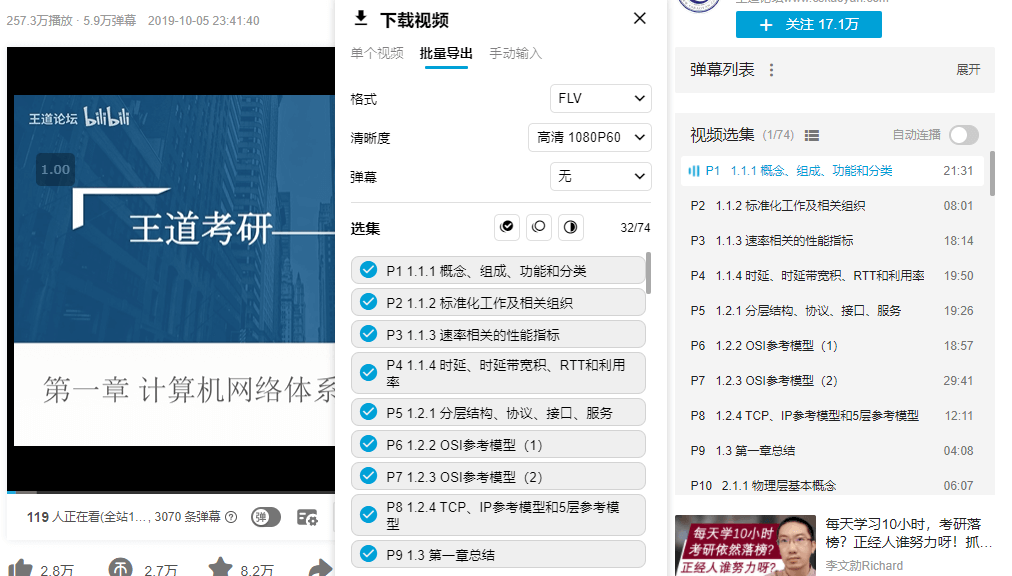The image size is (1012, 576).
Task: Open the 清晰度 高清 1080P60 dropdown
Action: click(589, 138)
